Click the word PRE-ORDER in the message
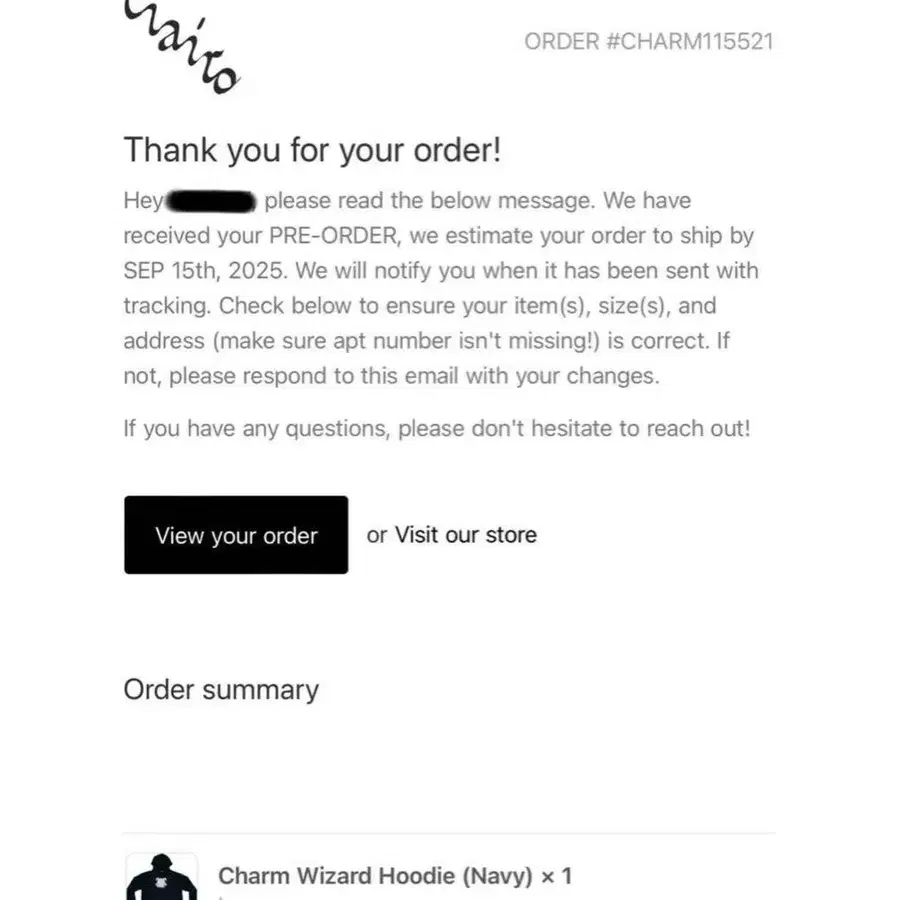This screenshot has width=900, height=900. 335,235
